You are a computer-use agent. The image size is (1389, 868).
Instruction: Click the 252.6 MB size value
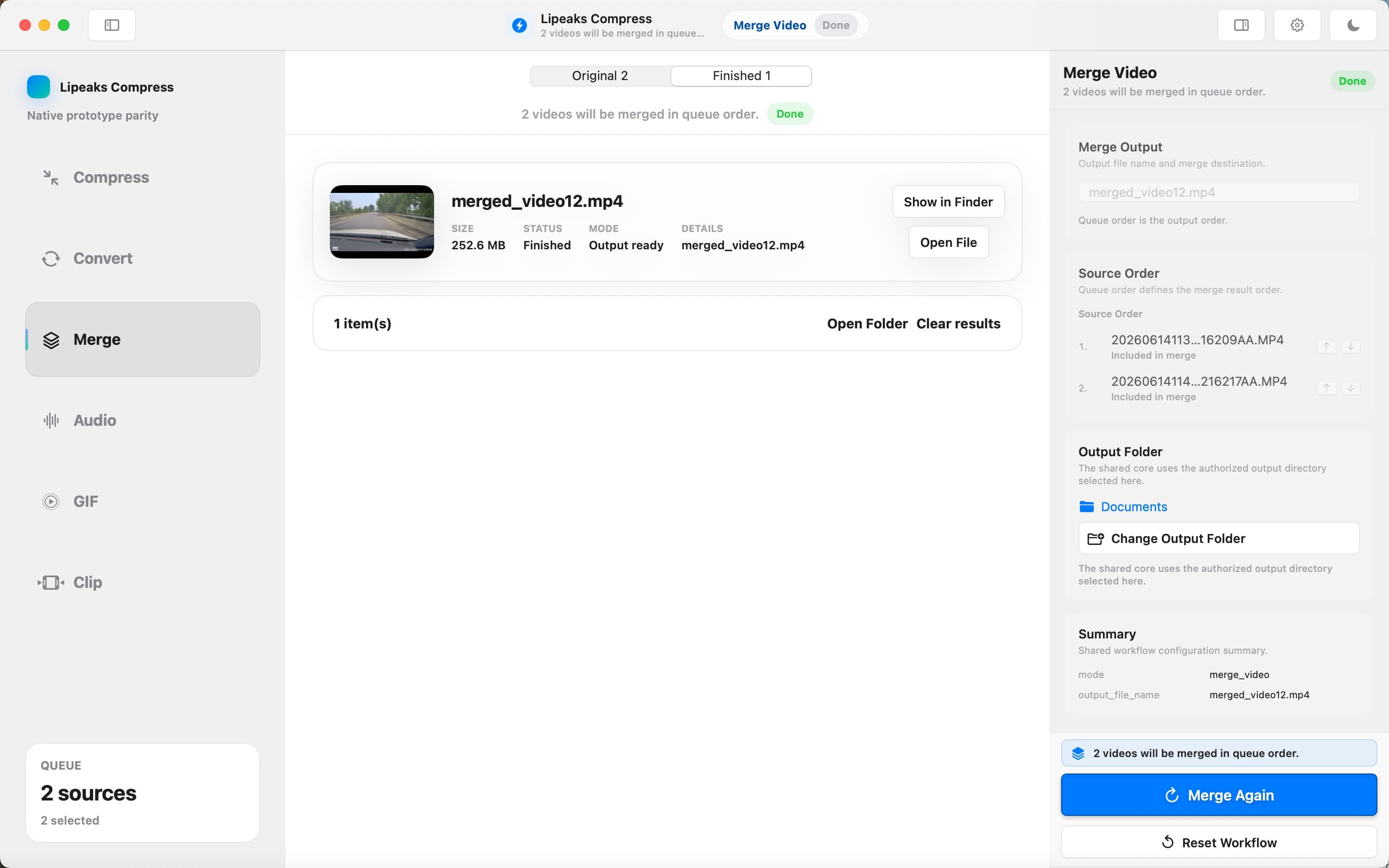[478, 245]
